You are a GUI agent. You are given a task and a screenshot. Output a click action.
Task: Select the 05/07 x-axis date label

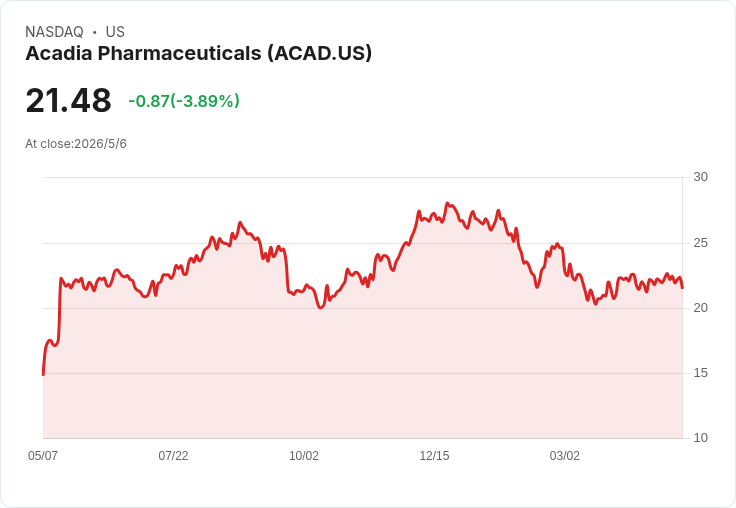(x=43, y=455)
